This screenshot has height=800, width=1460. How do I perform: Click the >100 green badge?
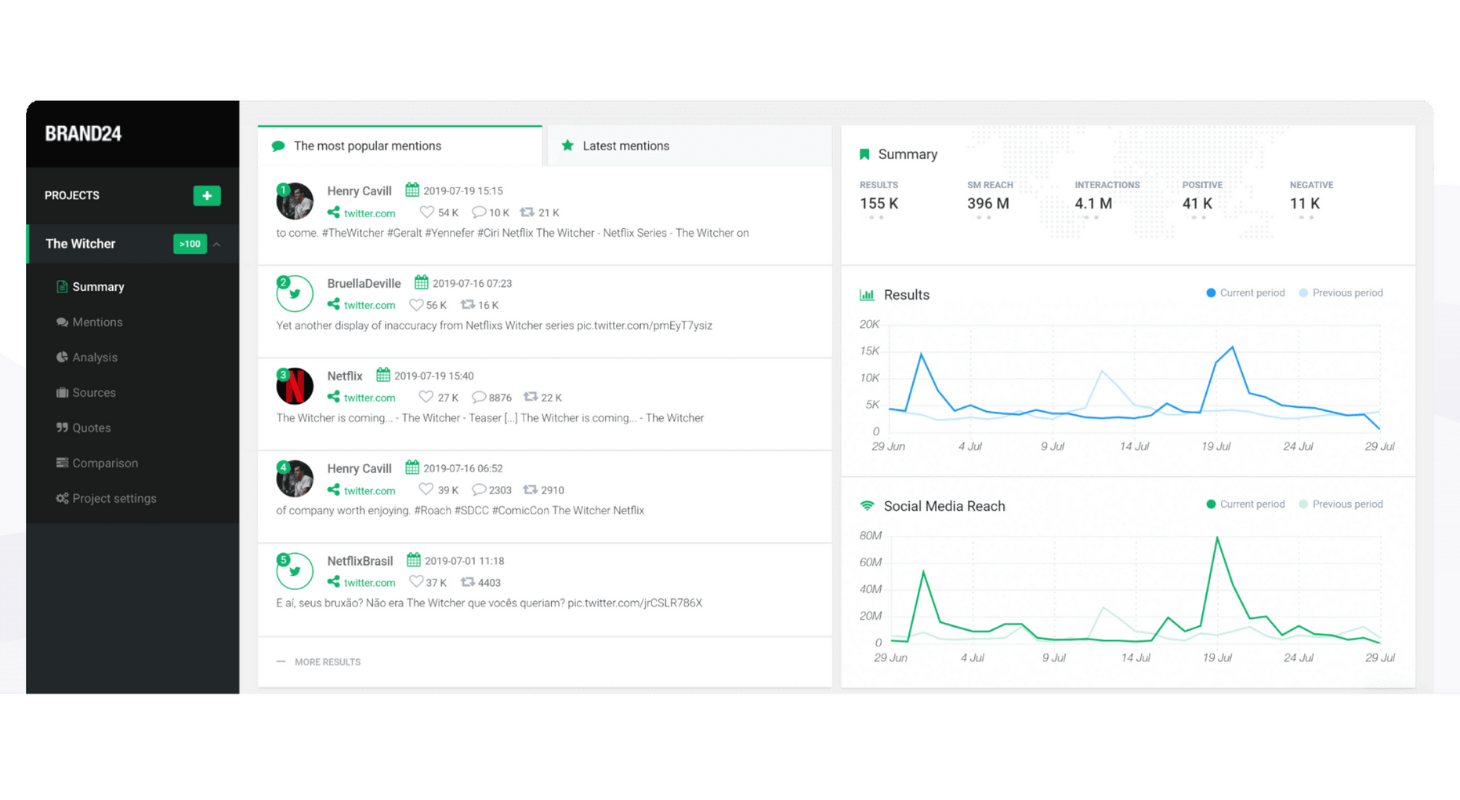pos(190,244)
